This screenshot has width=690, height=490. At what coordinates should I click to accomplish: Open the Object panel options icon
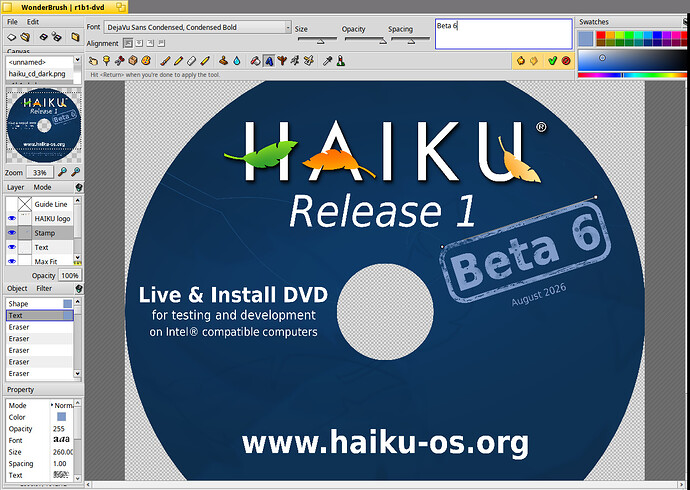[x=79, y=289]
